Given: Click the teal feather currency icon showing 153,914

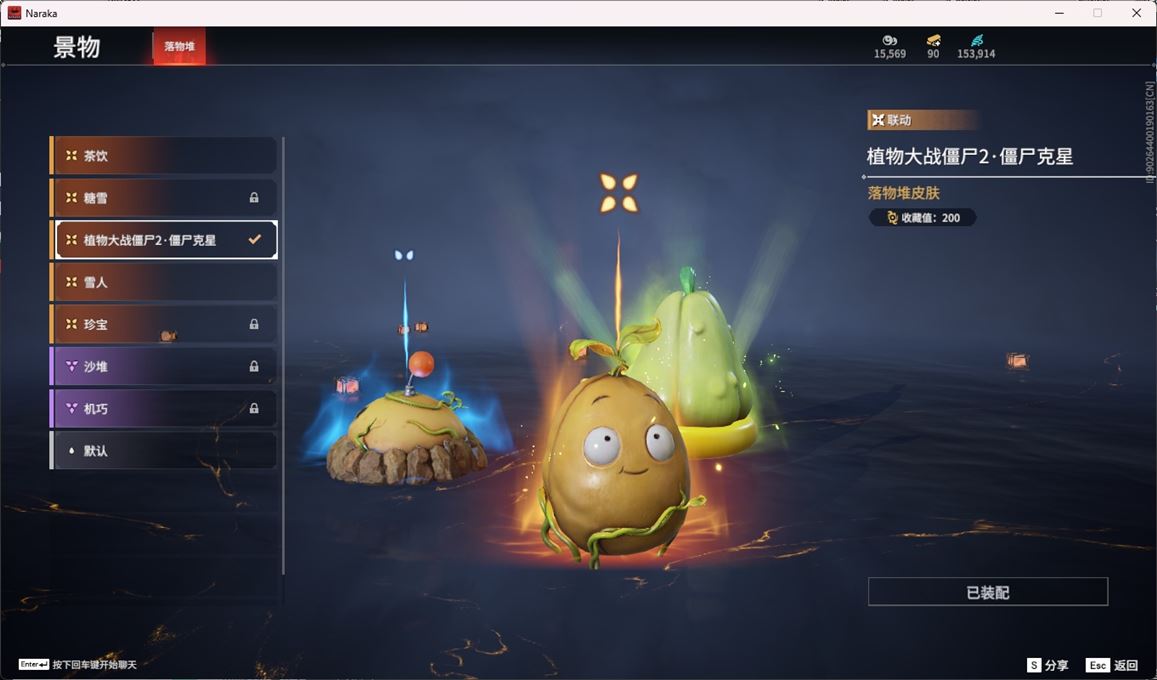Looking at the screenshot, I should point(976,41).
